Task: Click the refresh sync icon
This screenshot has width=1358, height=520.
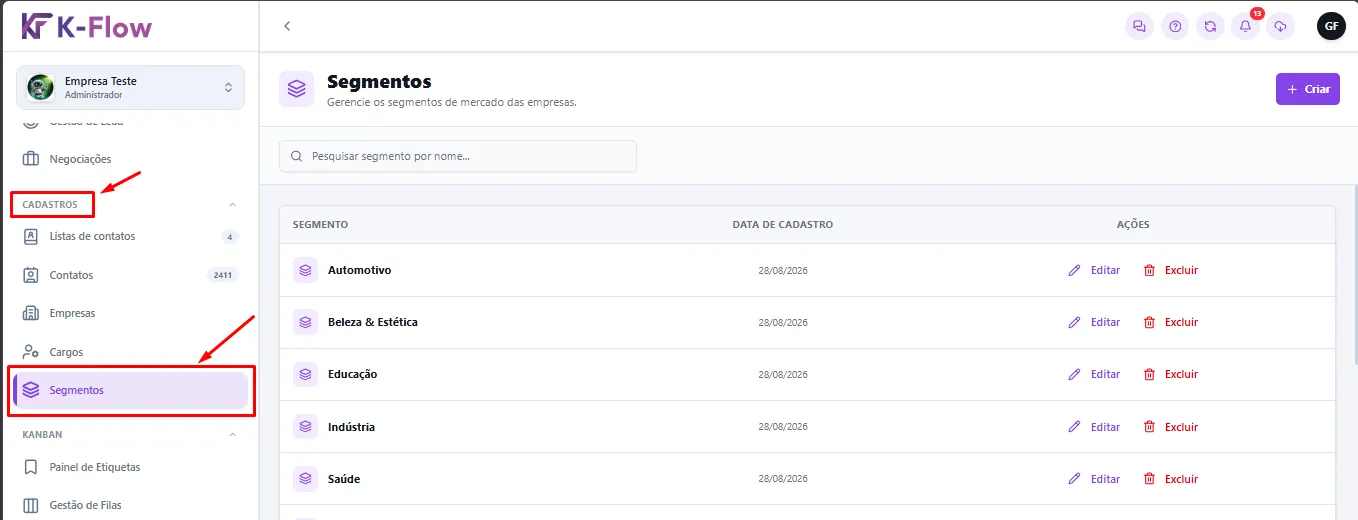Action: point(1210,26)
